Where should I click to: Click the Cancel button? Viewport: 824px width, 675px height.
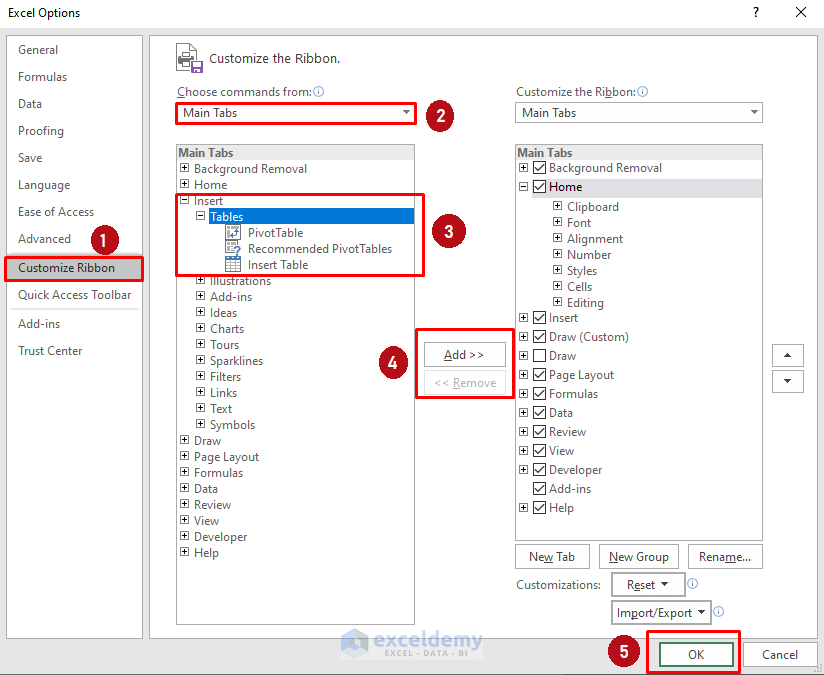tap(780, 654)
